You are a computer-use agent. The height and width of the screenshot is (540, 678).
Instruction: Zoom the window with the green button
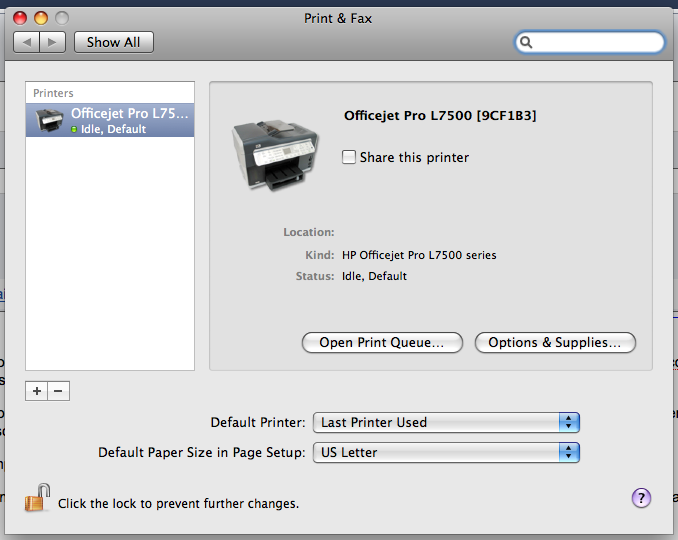[x=62, y=18]
